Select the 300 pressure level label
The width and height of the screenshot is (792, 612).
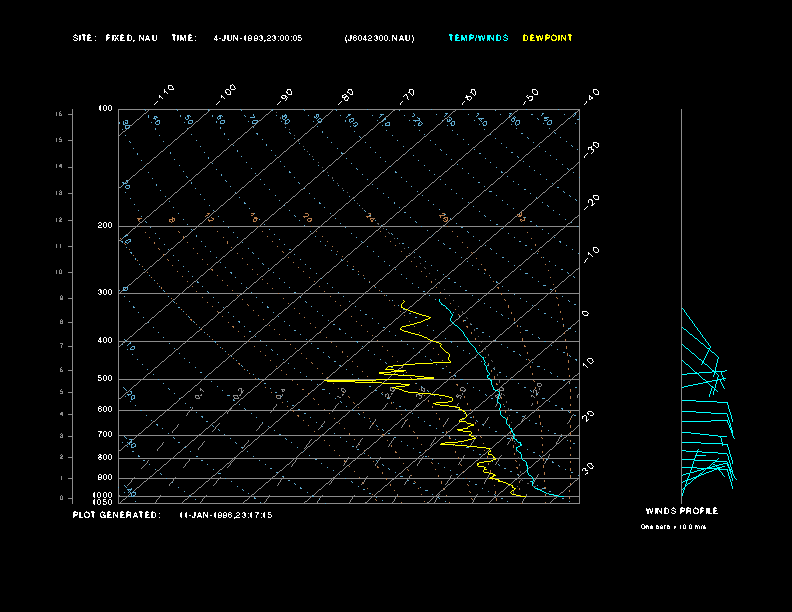pyautogui.click(x=104, y=293)
